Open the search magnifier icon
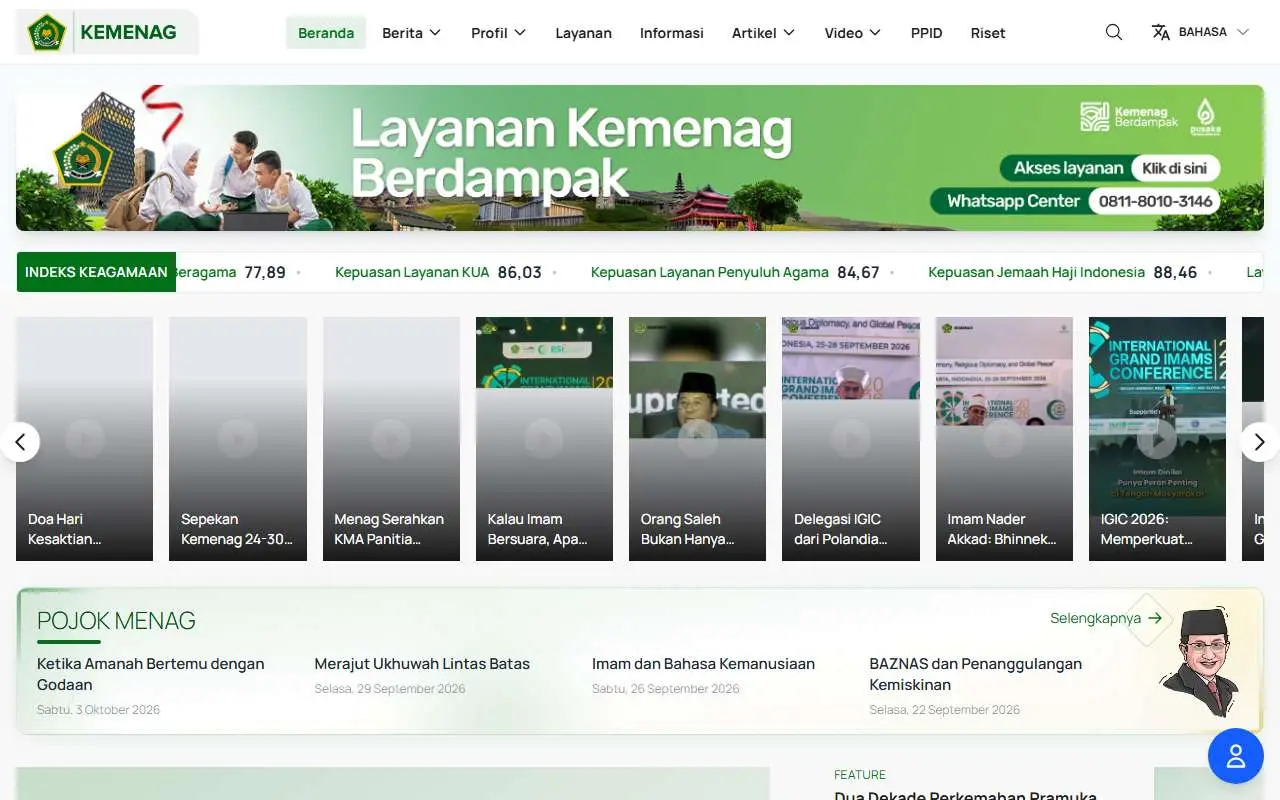Viewport: 1280px width, 800px height. [1114, 32]
